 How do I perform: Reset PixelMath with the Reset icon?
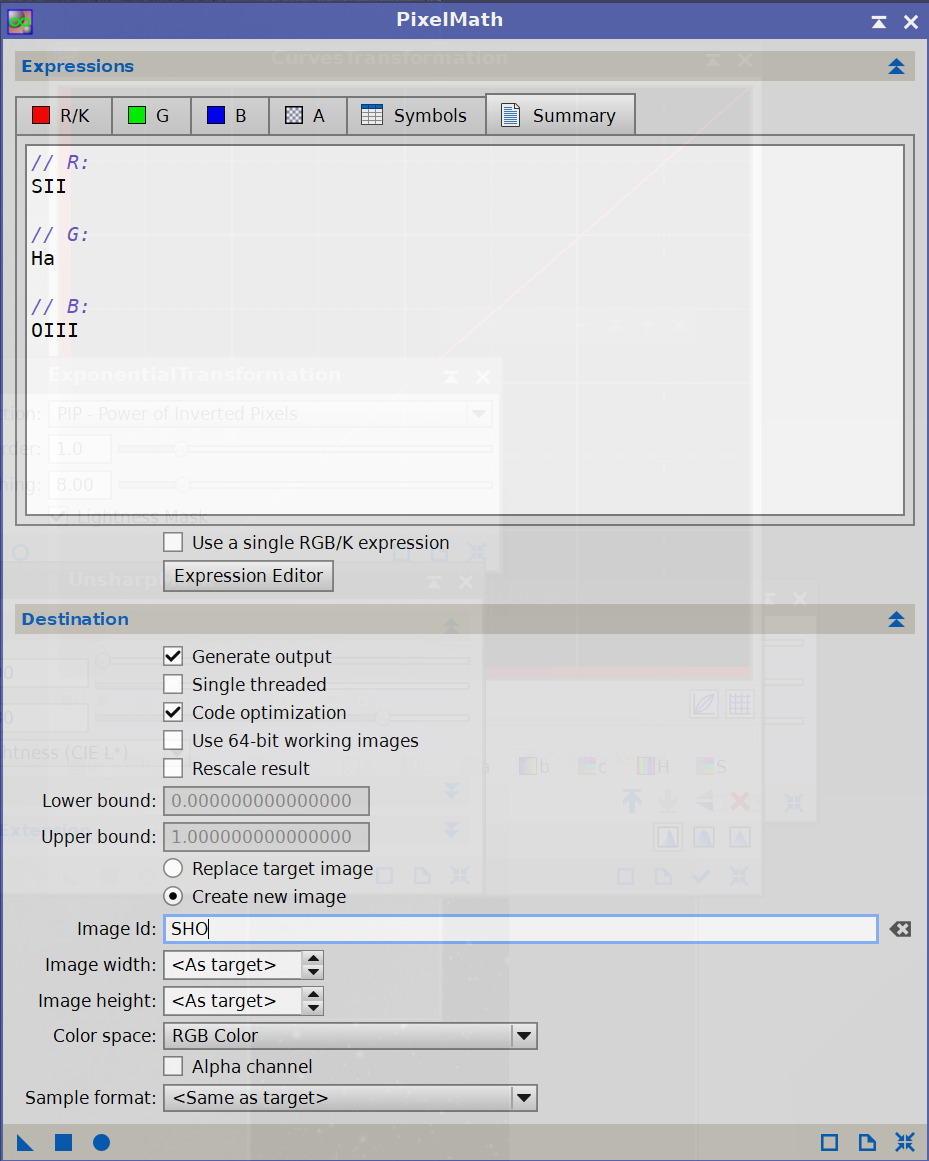(x=905, y=1142)
